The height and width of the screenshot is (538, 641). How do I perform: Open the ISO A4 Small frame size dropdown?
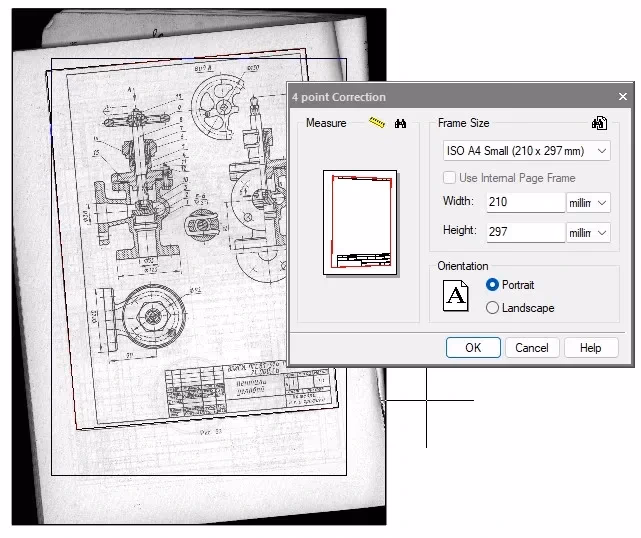(527, 151)
